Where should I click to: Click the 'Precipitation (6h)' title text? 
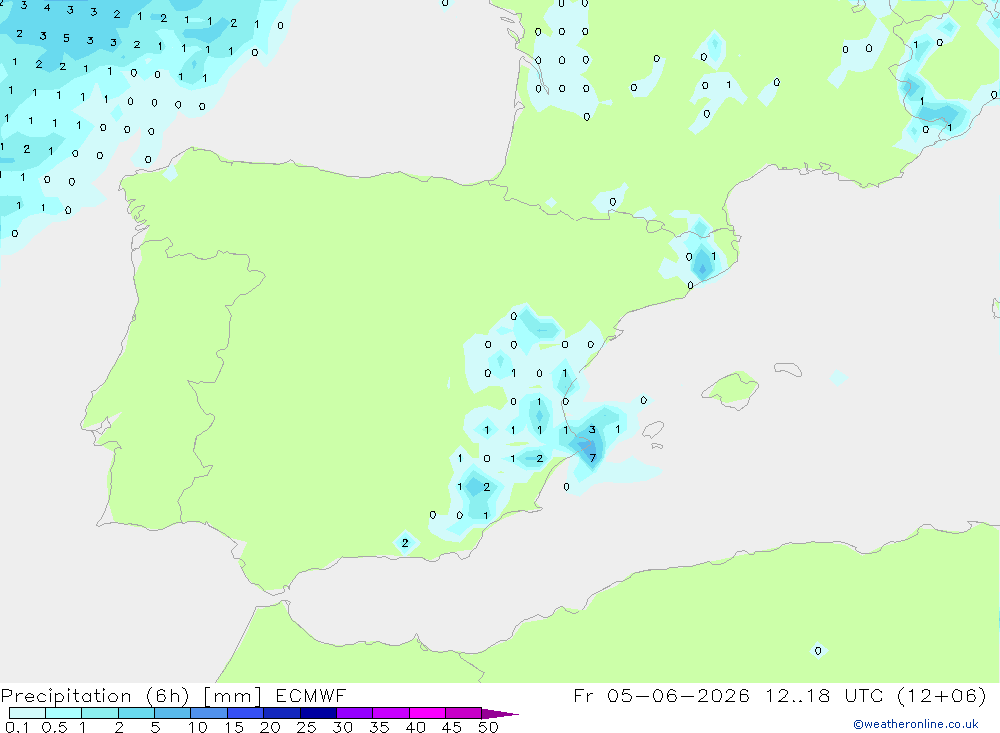95,696
